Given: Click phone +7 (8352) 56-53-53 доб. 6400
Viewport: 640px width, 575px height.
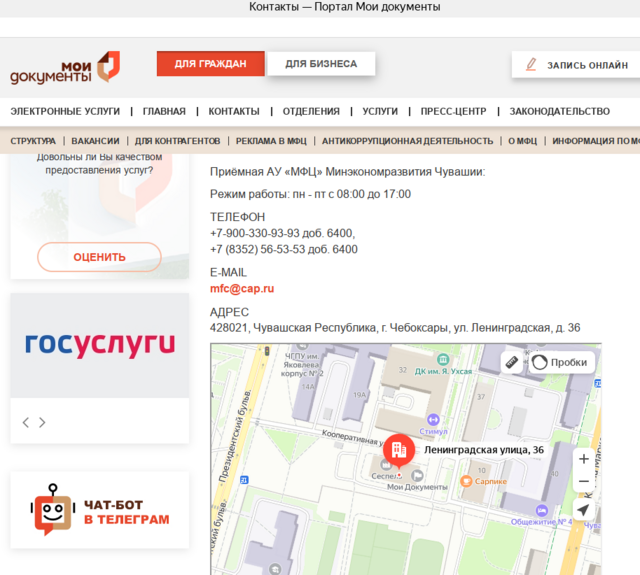Looking at the screenshot, I should point(284,249).
